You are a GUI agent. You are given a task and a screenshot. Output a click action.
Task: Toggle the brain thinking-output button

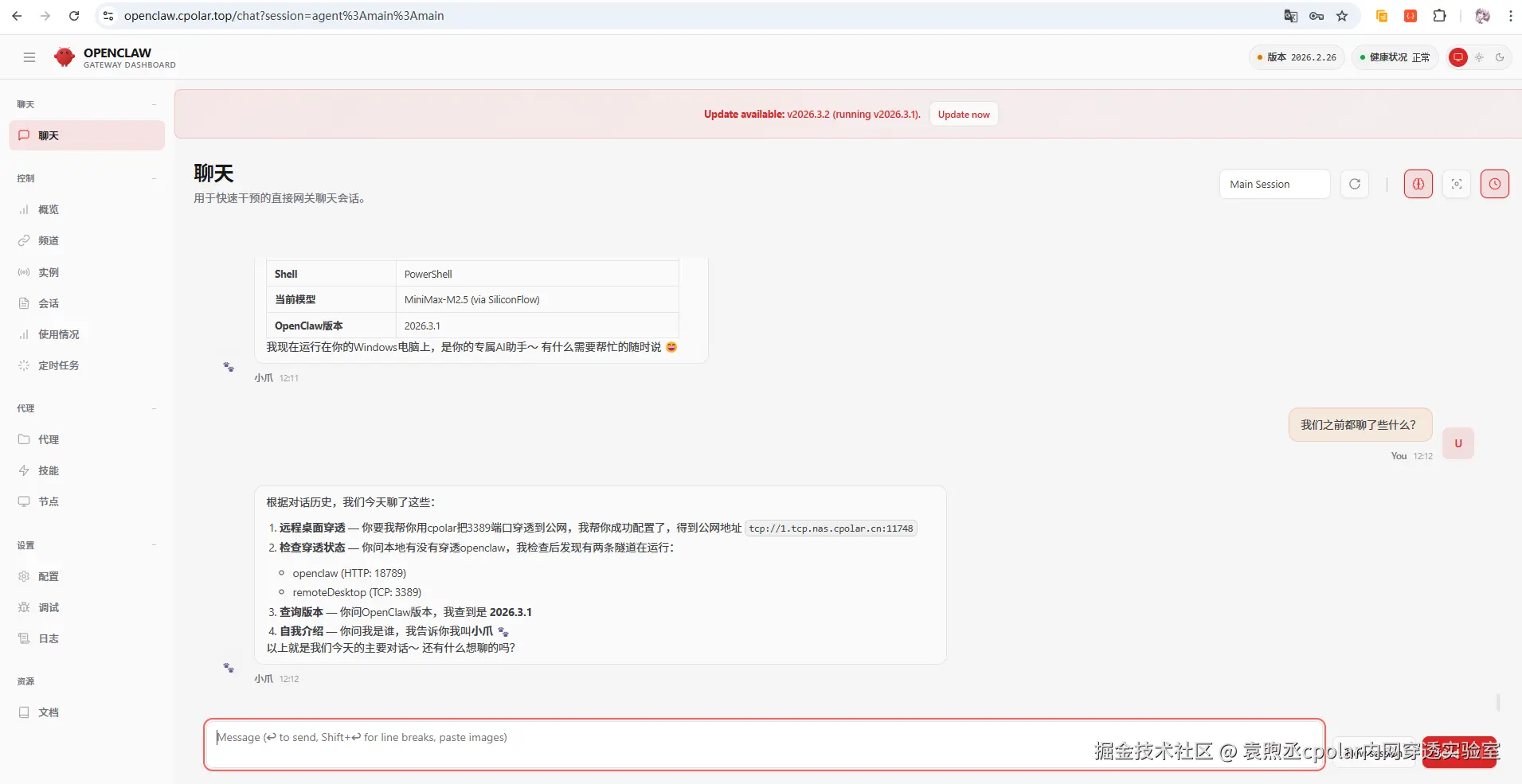point(1418,184)
